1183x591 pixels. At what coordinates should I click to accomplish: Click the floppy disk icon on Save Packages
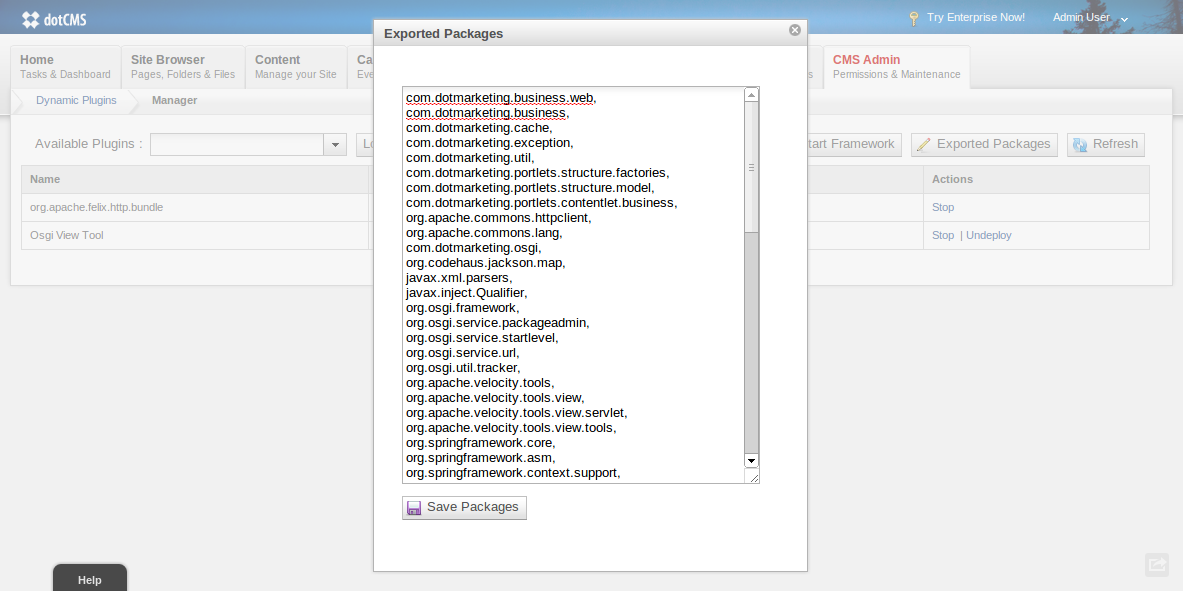(x=414, y=508)
